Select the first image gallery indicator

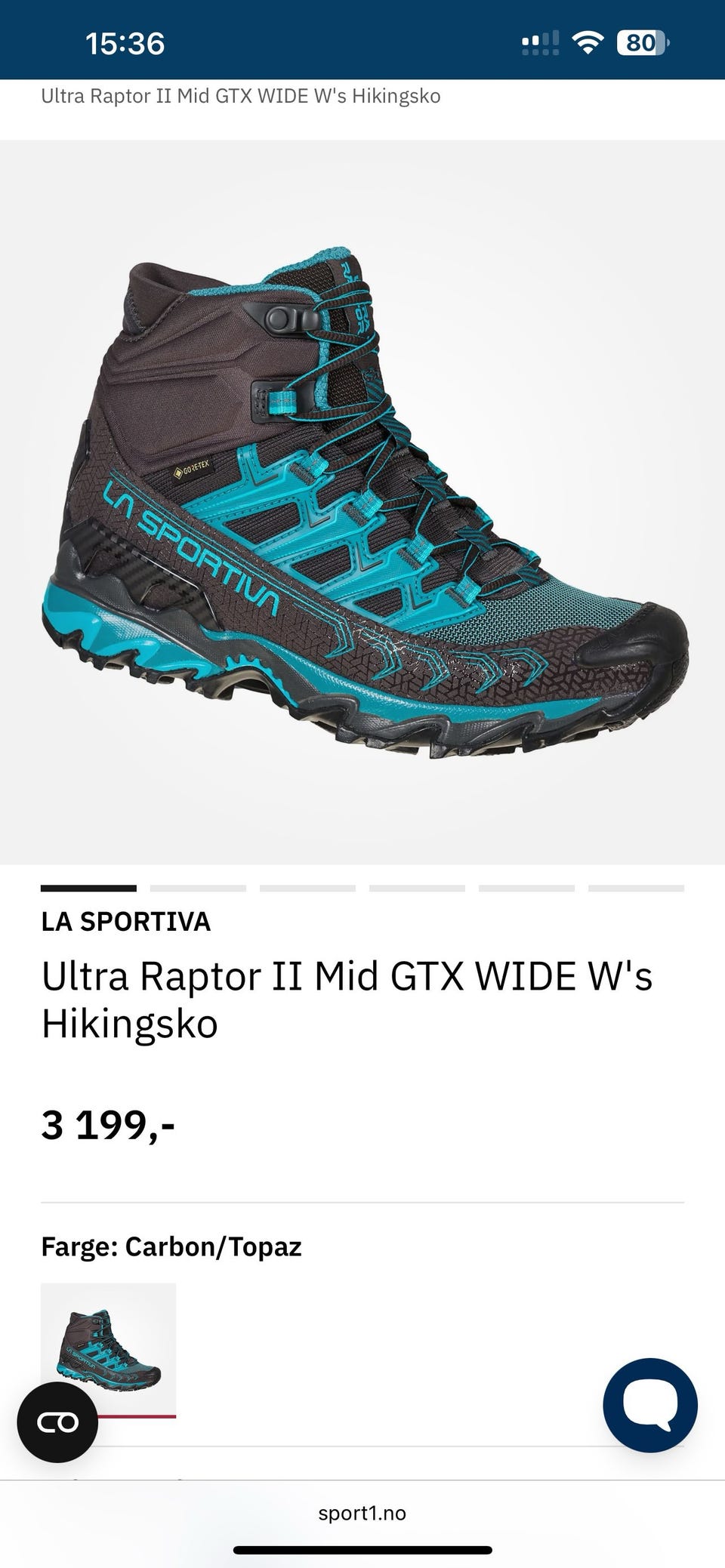tap(88, 889)
